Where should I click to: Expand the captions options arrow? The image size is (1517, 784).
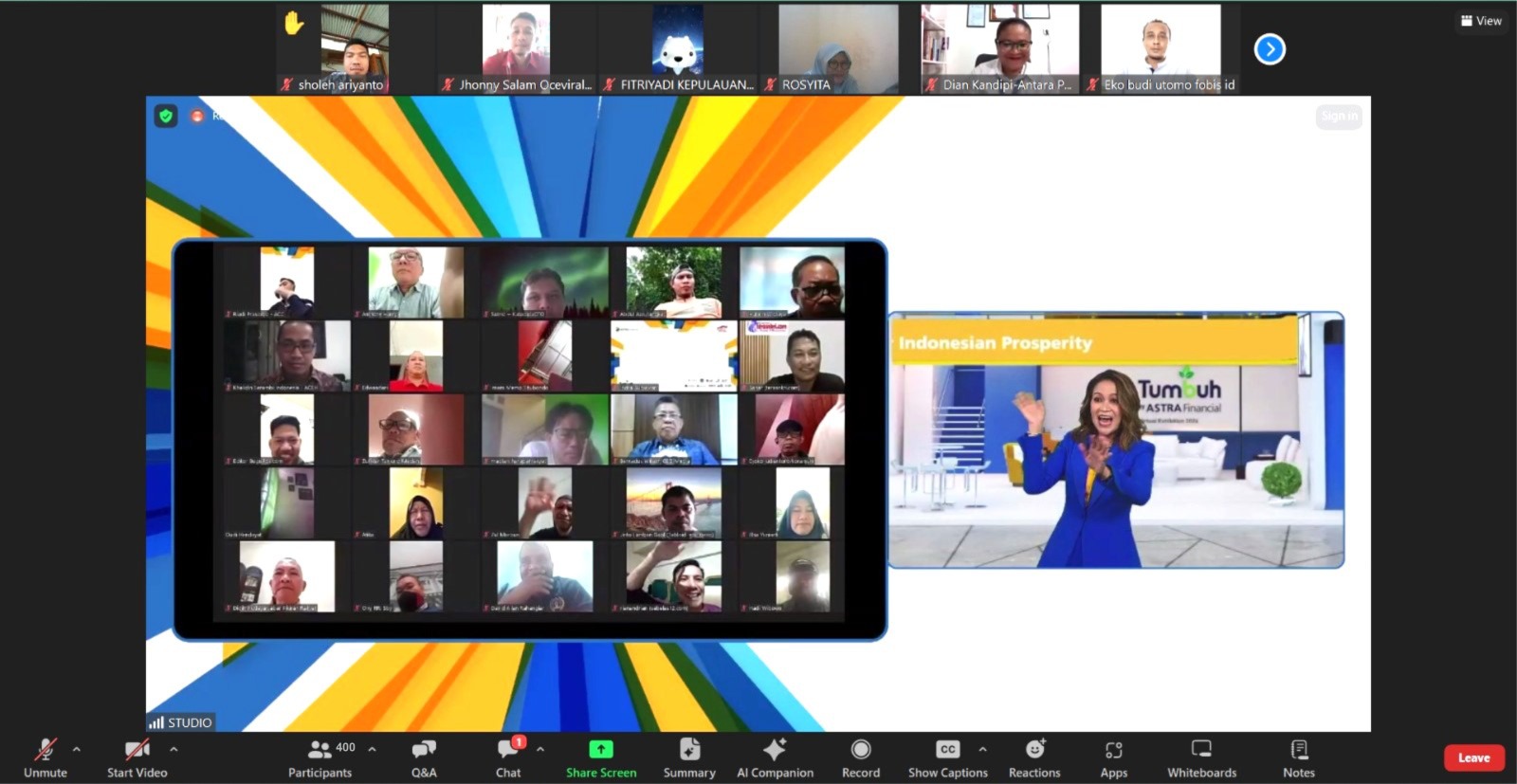point(982,749)
